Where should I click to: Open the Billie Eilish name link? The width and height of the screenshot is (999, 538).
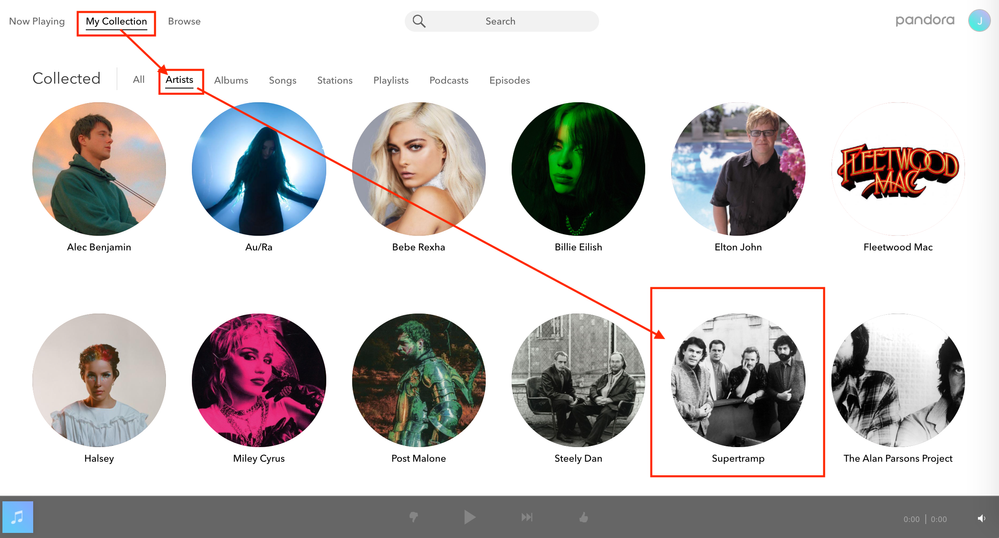(x=578, y=247)
